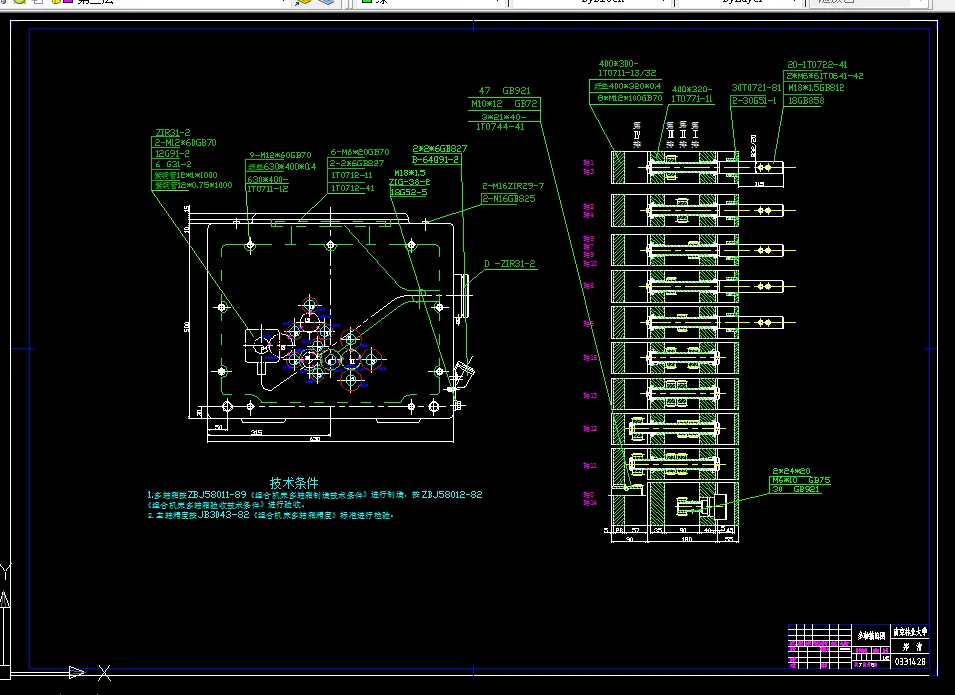Select the 30T0721-81 annotation
This screenshot has height=695, width=955.
[x=756, y=88]
